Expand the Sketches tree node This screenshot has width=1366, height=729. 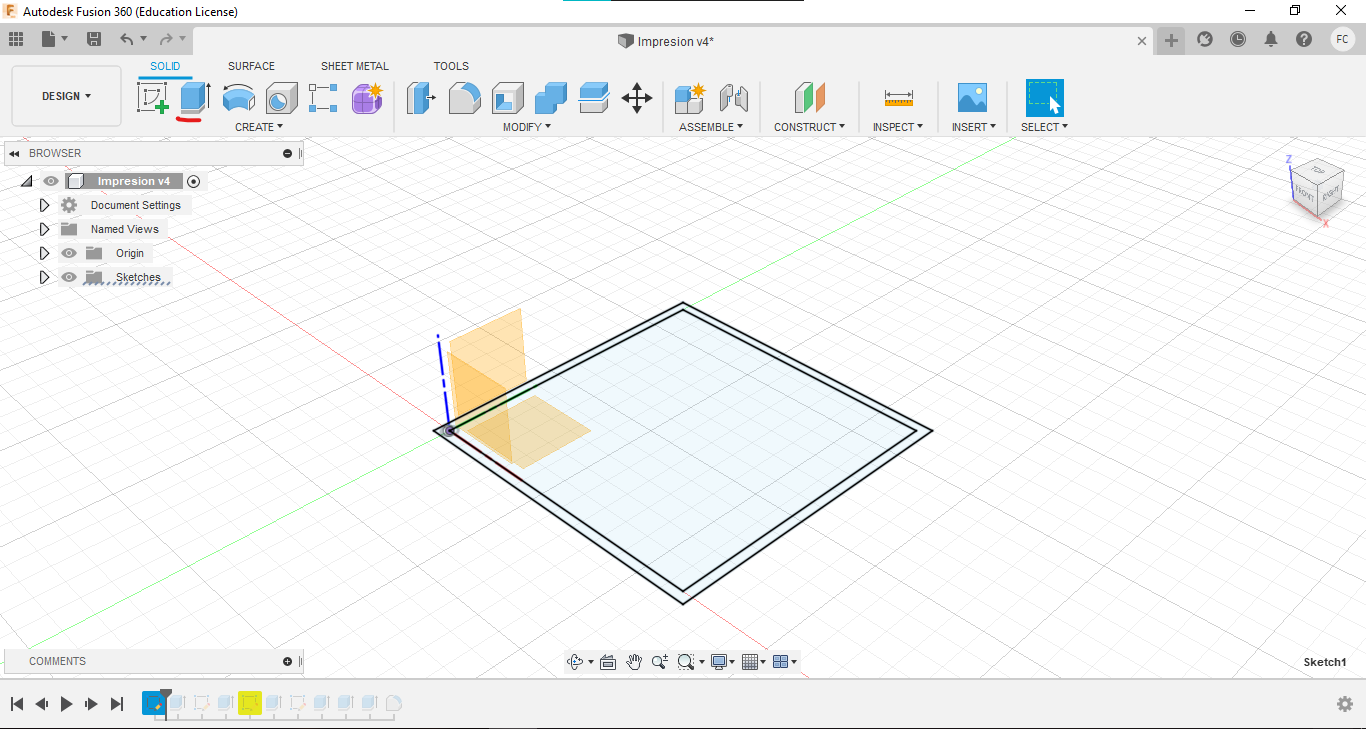[44, 277]
